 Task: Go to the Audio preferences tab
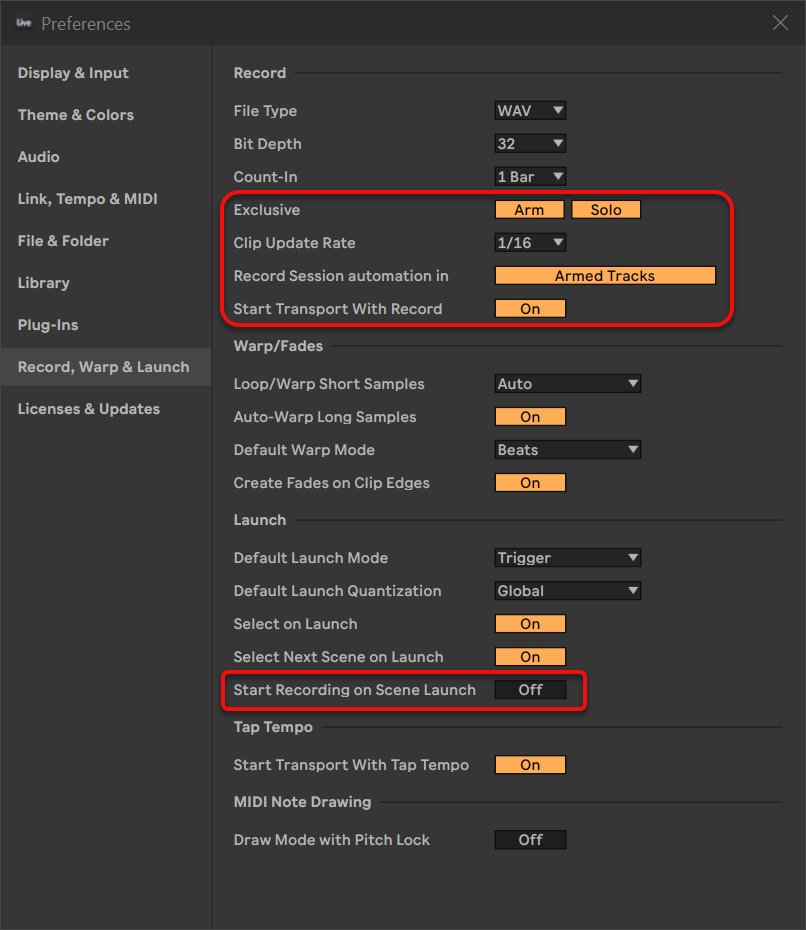39,157
